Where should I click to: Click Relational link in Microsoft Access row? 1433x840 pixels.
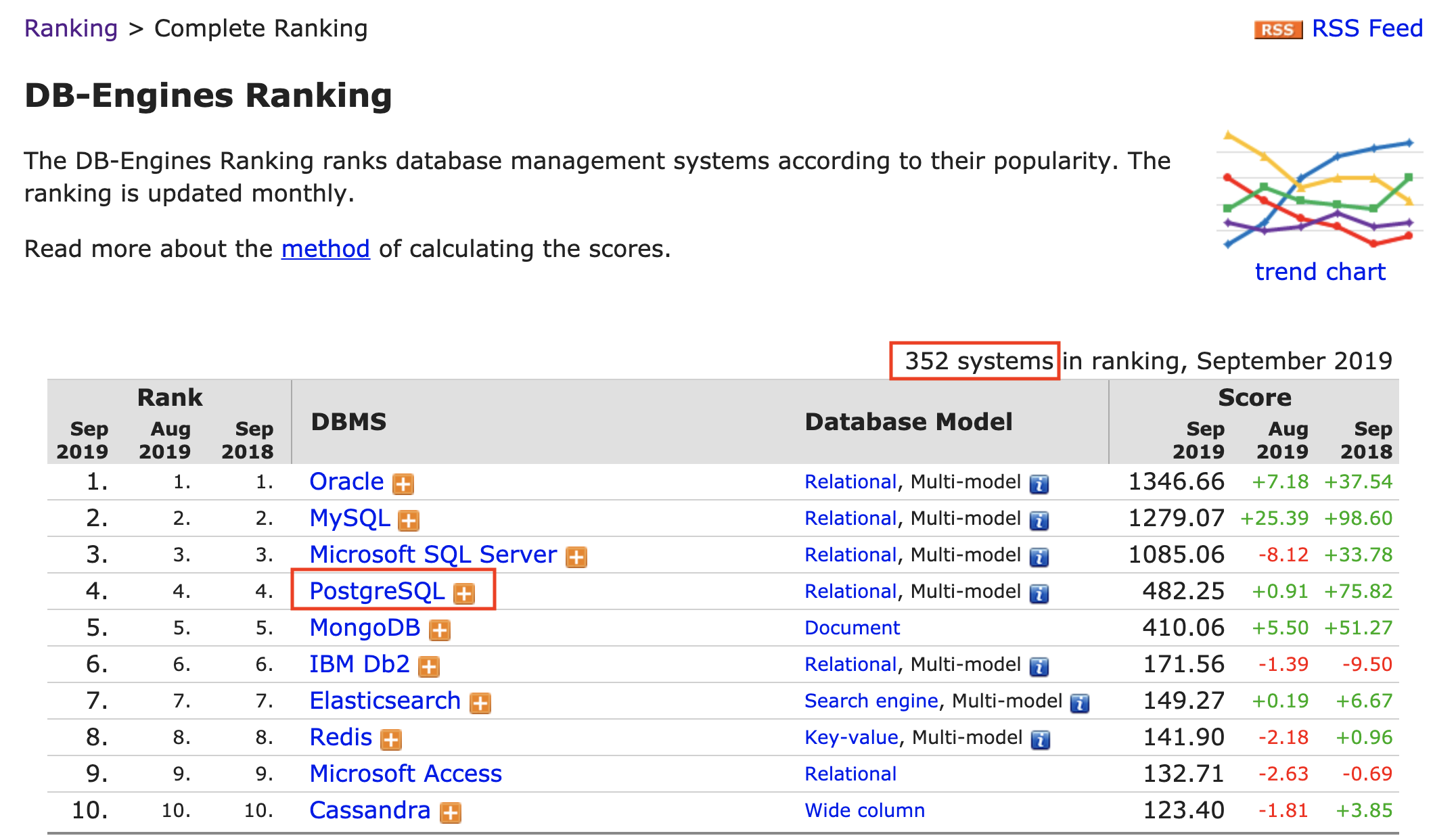point(850,774)
